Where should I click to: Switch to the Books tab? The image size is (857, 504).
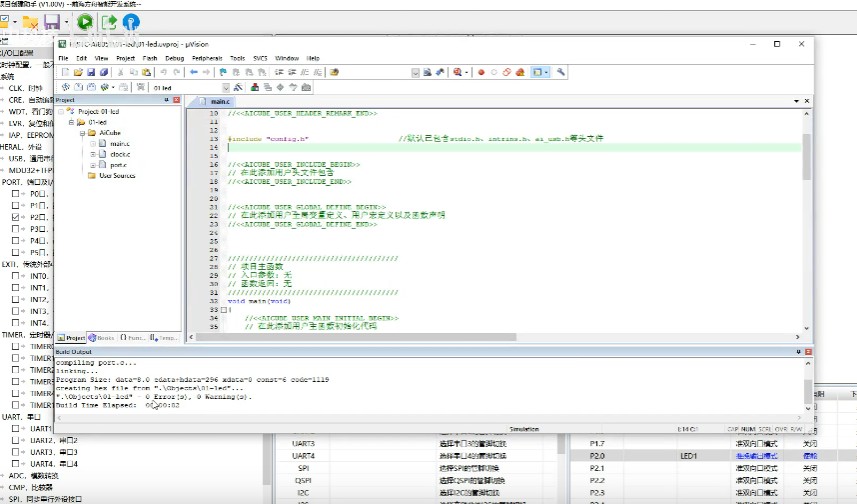[x=103, y=338]
